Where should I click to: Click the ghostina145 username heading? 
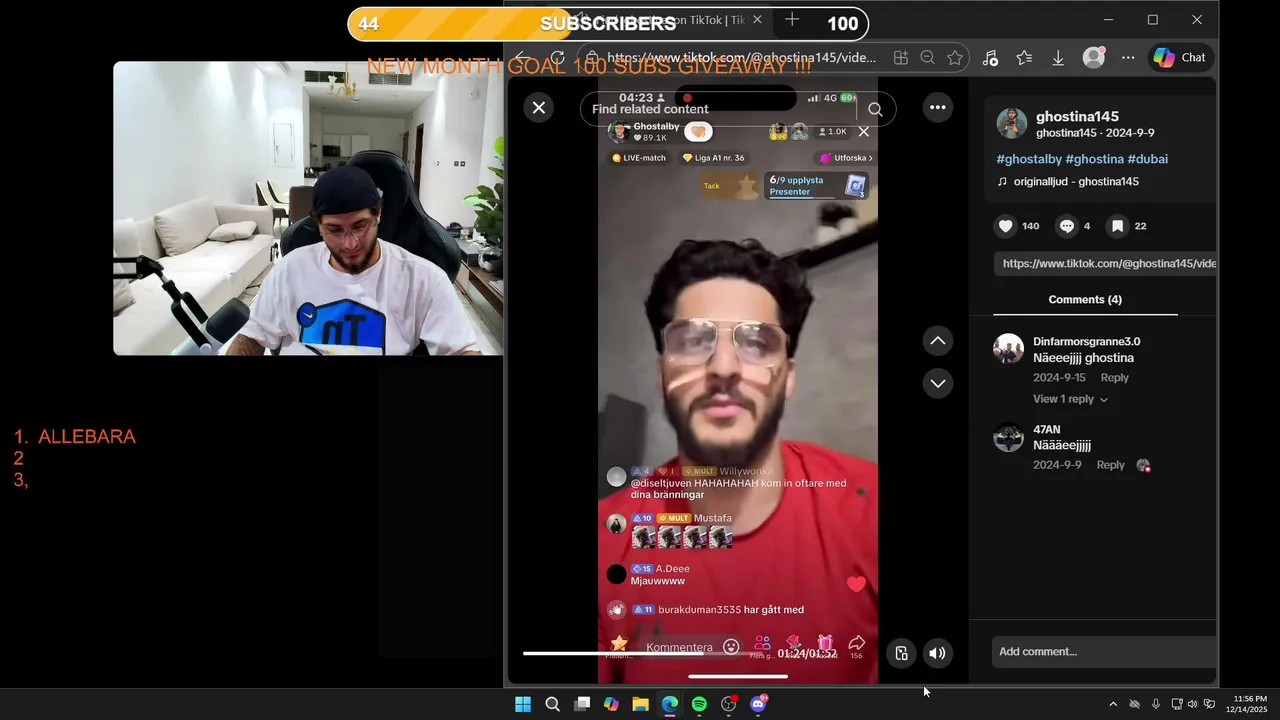pos(1077,116)
